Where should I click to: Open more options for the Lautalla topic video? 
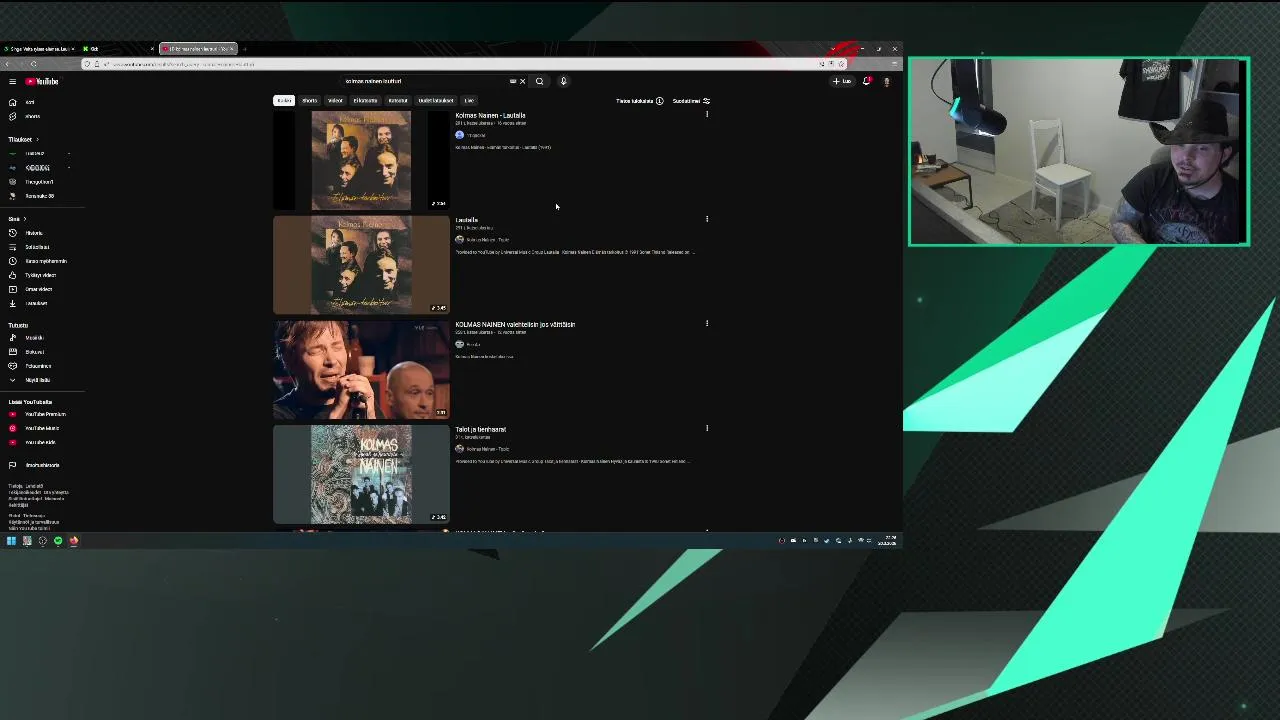(707, 219)
